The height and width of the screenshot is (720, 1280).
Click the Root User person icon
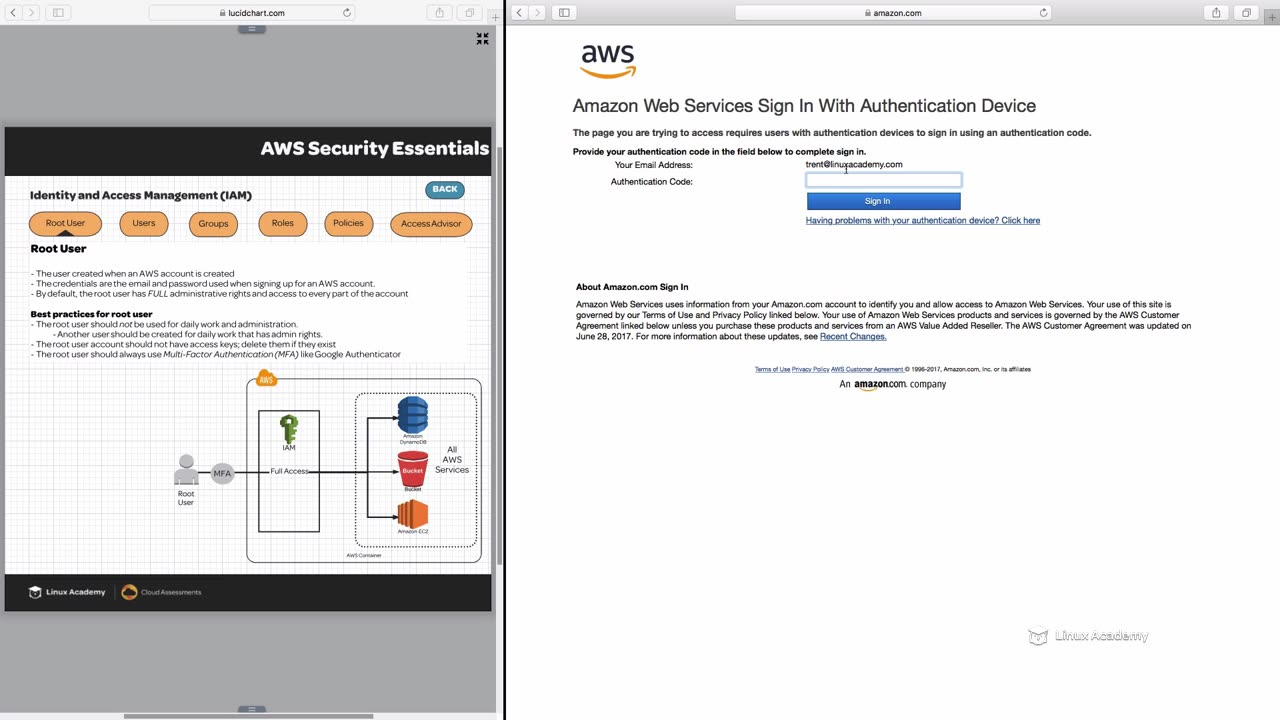pyautogui.click(x=186, y=470)
